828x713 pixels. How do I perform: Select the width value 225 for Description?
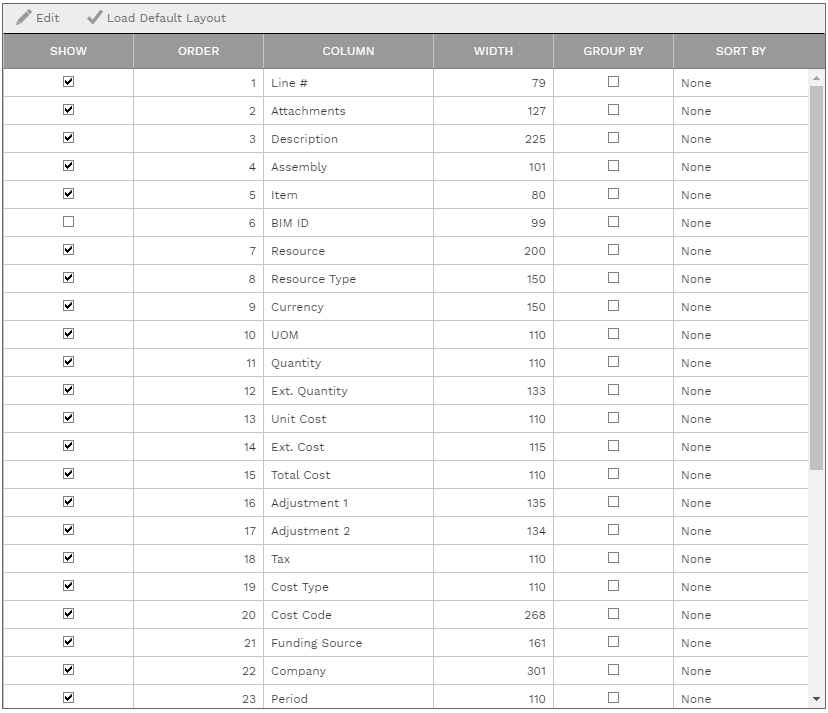(x=533, y=139)
